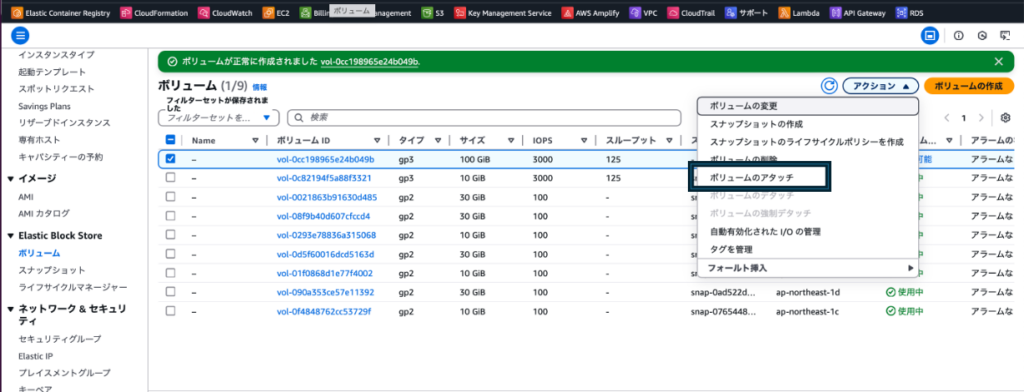
Task: Click the refresh volumes icon
Action: click(829, 86)
